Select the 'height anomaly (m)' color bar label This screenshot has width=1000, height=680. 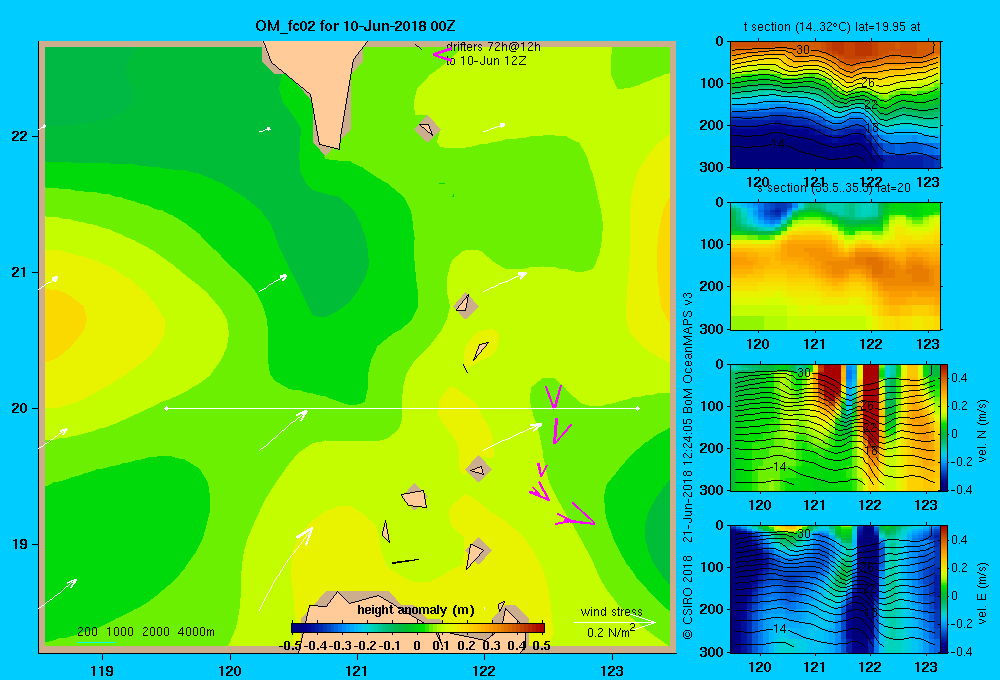point(416,610)
